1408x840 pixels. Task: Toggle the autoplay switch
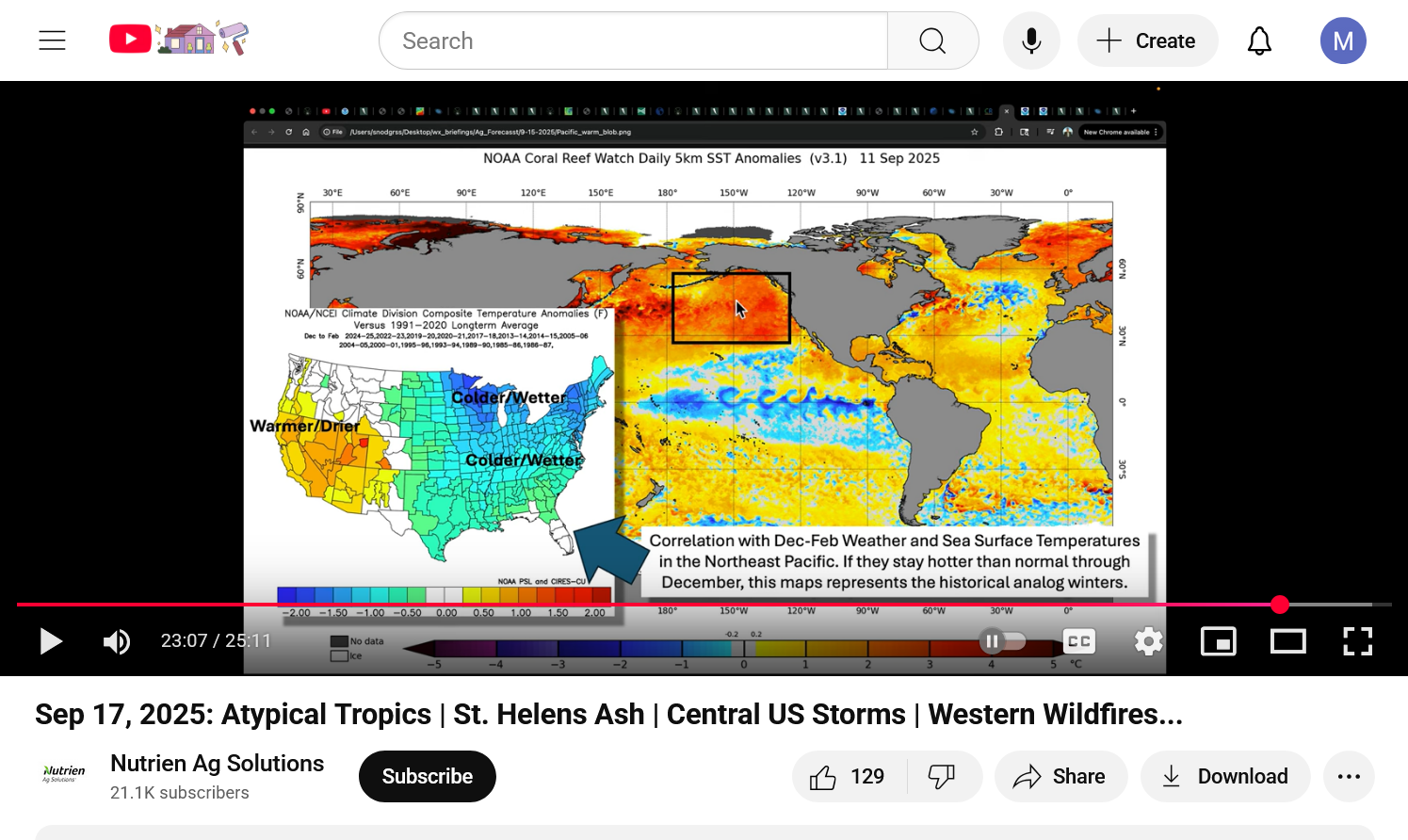pos(1002,641)
